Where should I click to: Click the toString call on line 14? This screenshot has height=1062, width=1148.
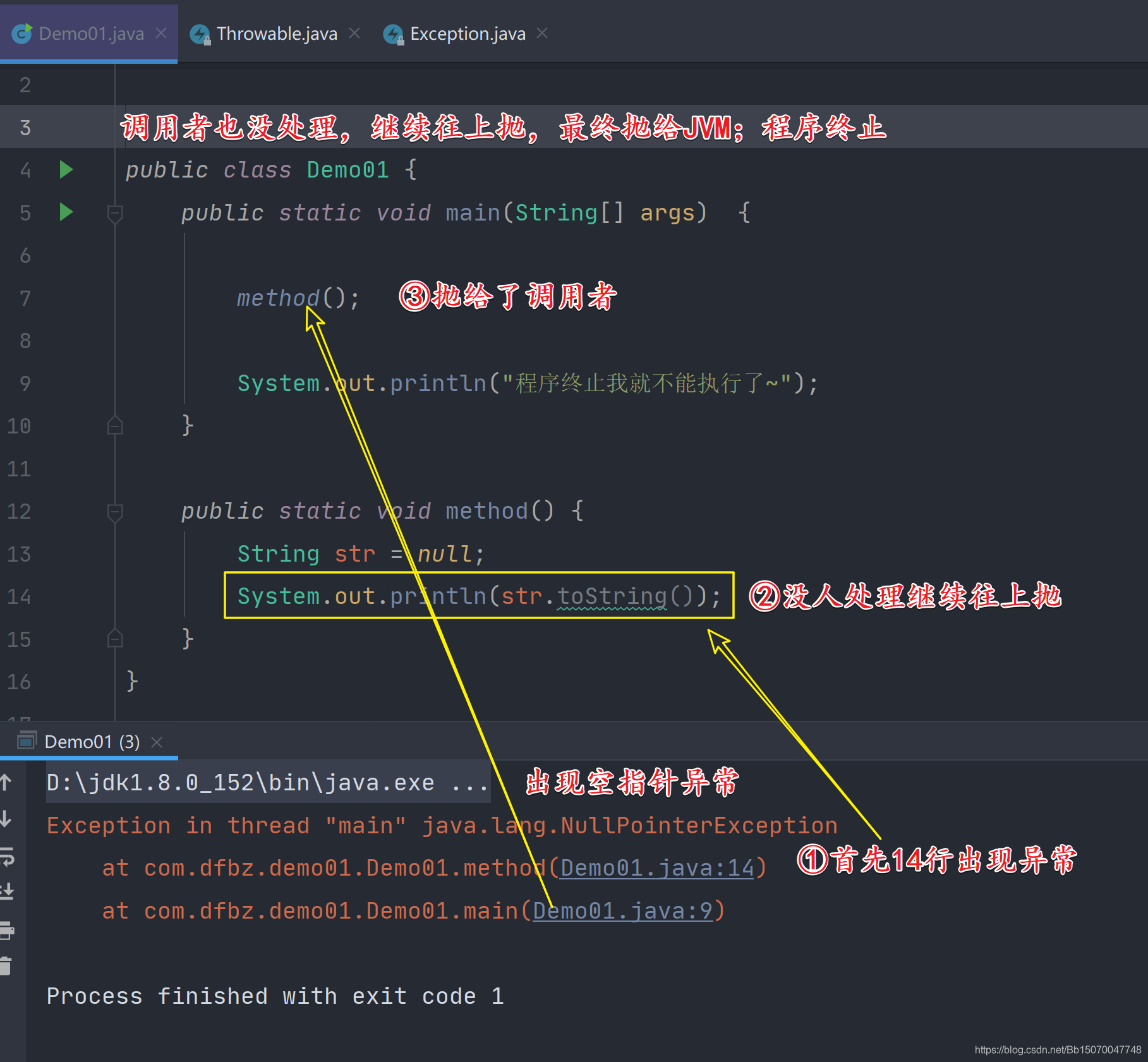(x=612, y=596)
